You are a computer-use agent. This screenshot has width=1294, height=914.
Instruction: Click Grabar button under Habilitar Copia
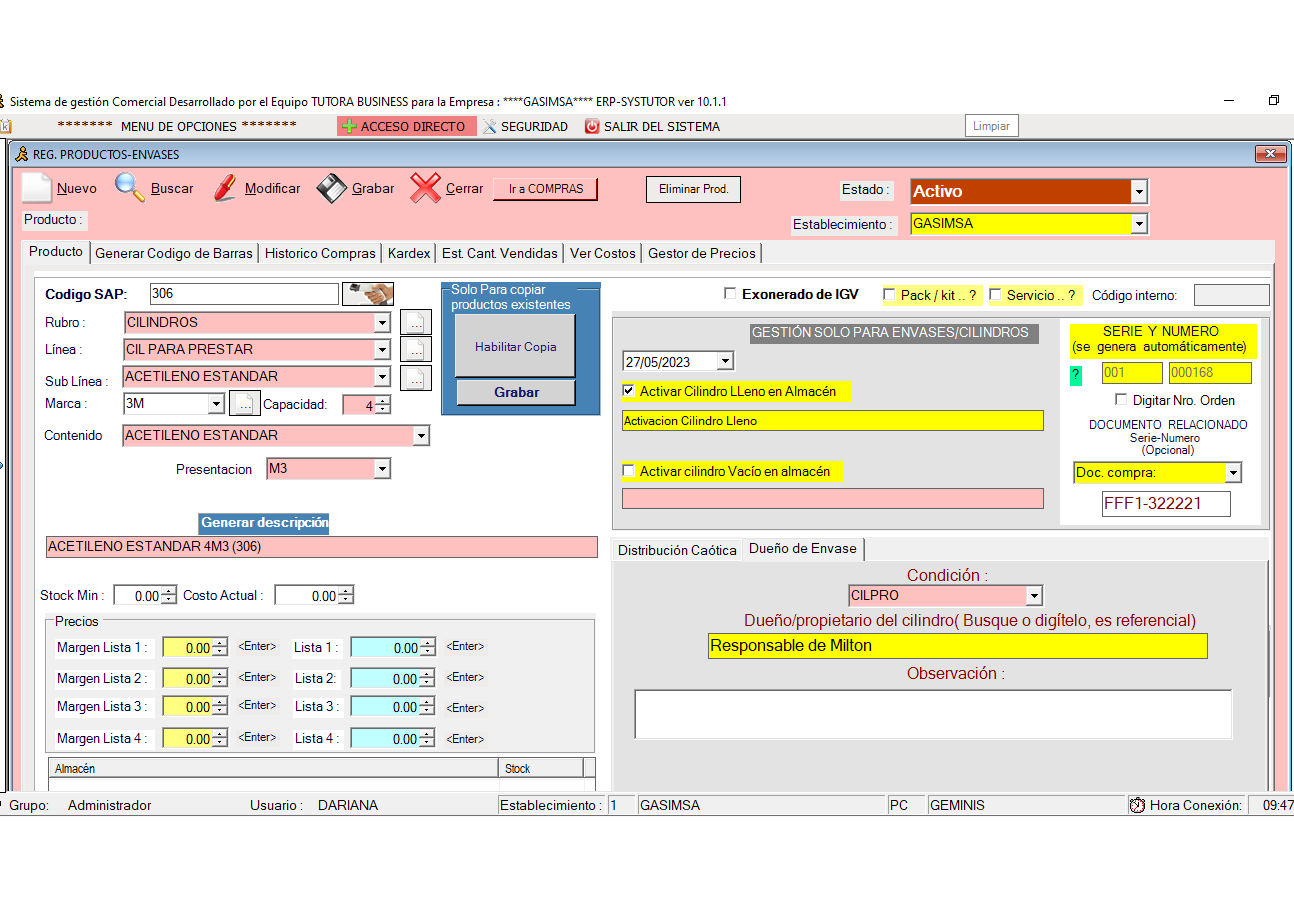pyautogui.click(x=516, y=392)
